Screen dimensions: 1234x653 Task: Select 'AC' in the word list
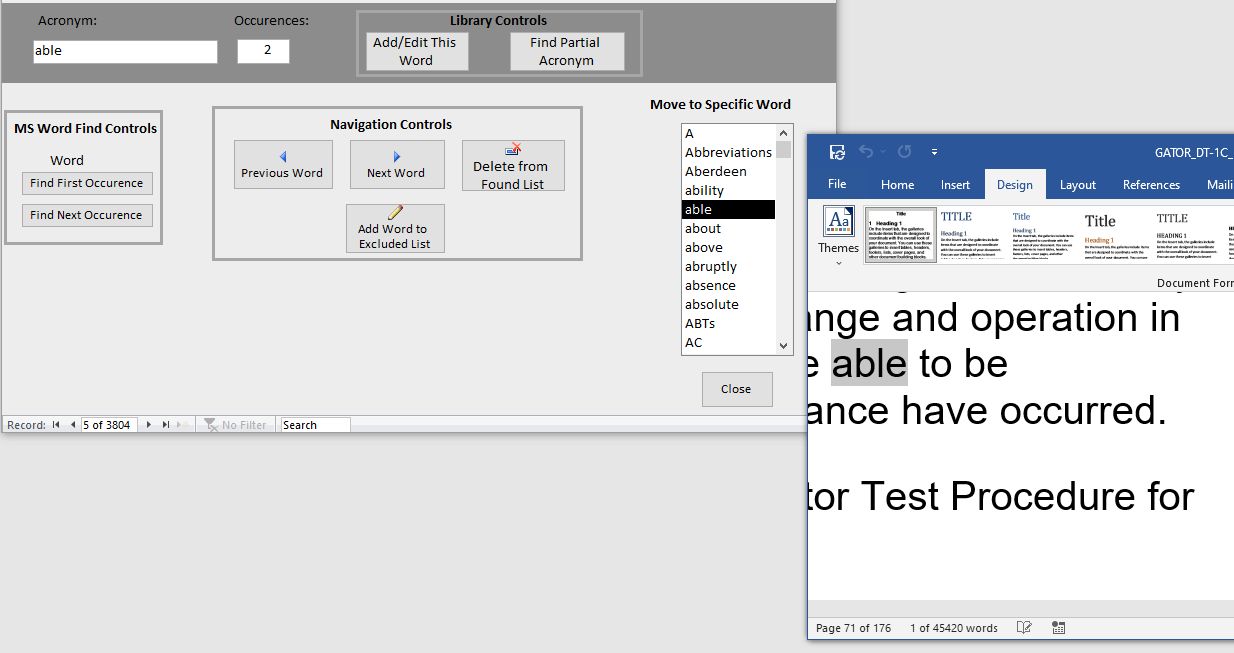pos(728,342)
